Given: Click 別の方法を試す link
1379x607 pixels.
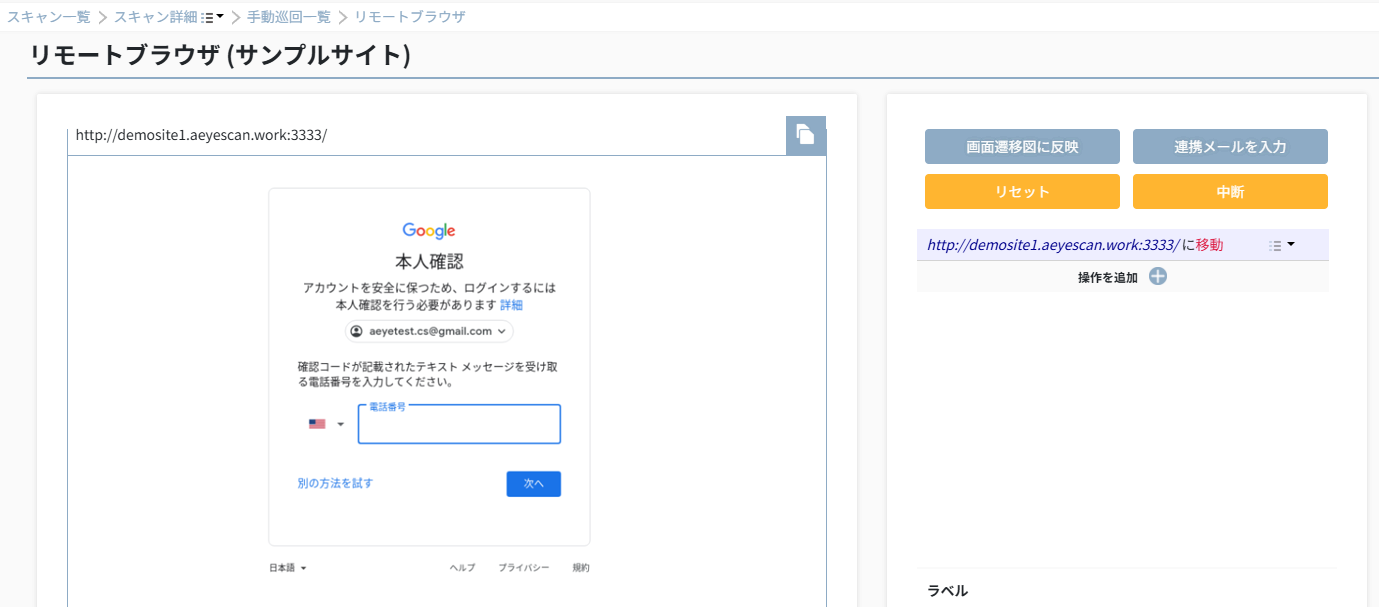Looking at the screenshot, I should [335, 483].
